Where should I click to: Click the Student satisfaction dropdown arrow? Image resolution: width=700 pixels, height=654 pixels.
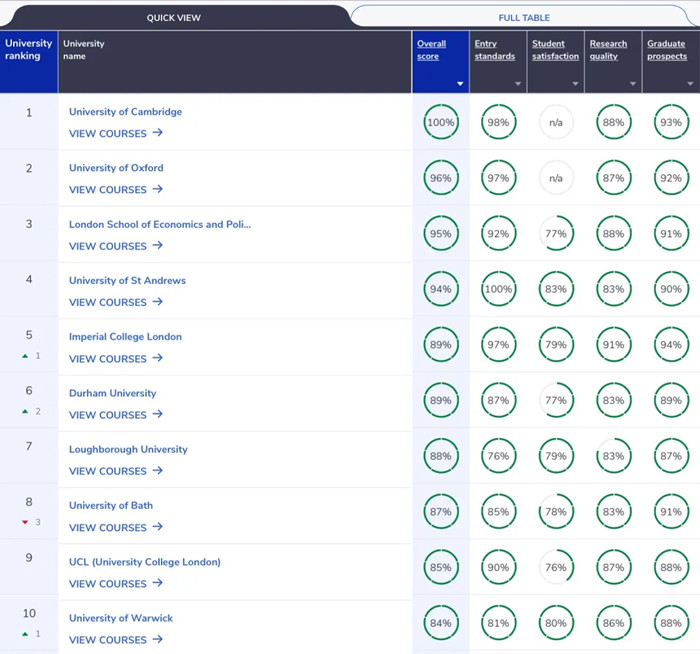click(575, 84)
